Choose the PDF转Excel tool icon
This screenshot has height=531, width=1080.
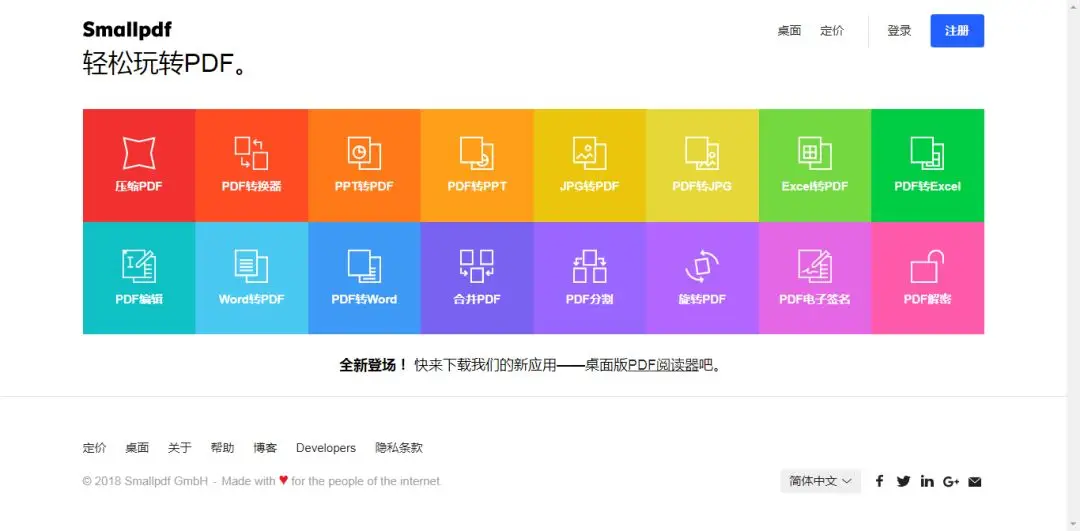point(927,153)
